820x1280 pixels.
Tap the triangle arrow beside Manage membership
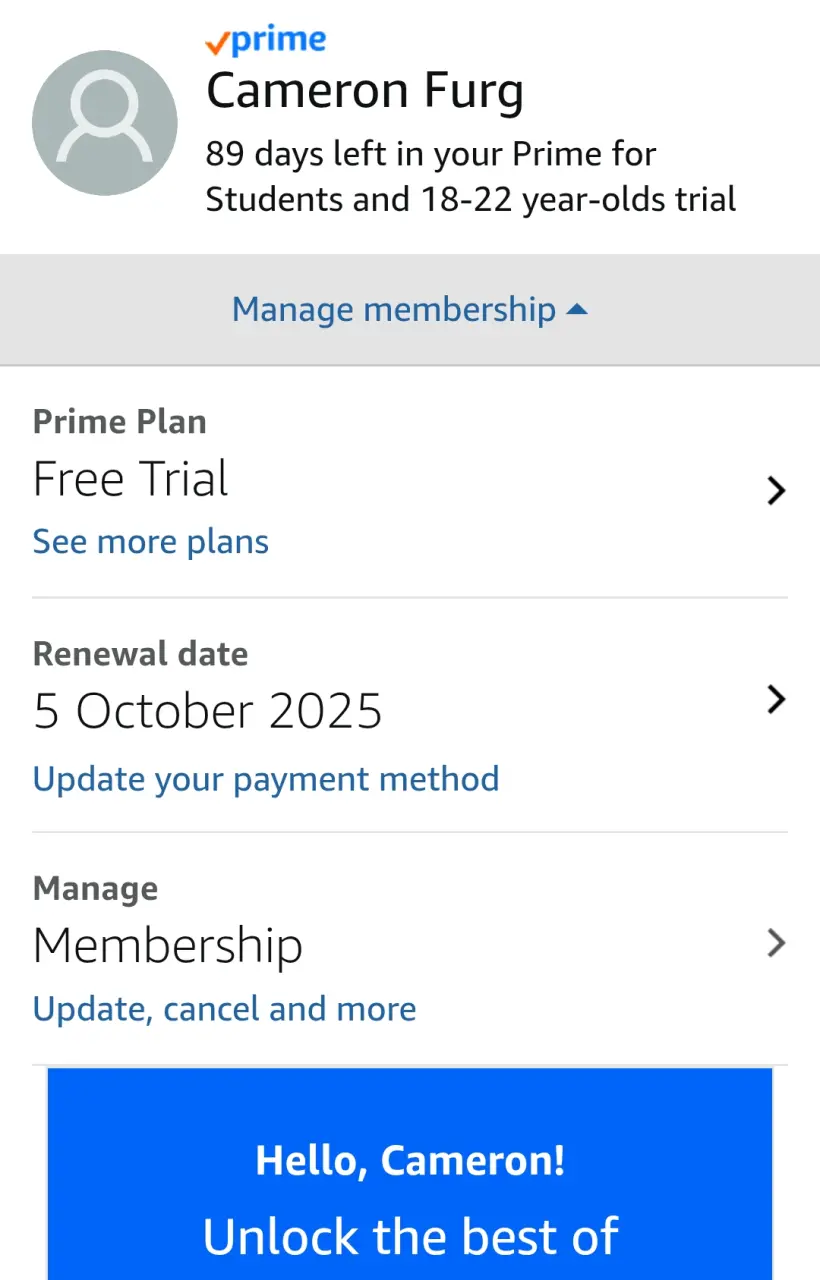(x=577, y=310)
